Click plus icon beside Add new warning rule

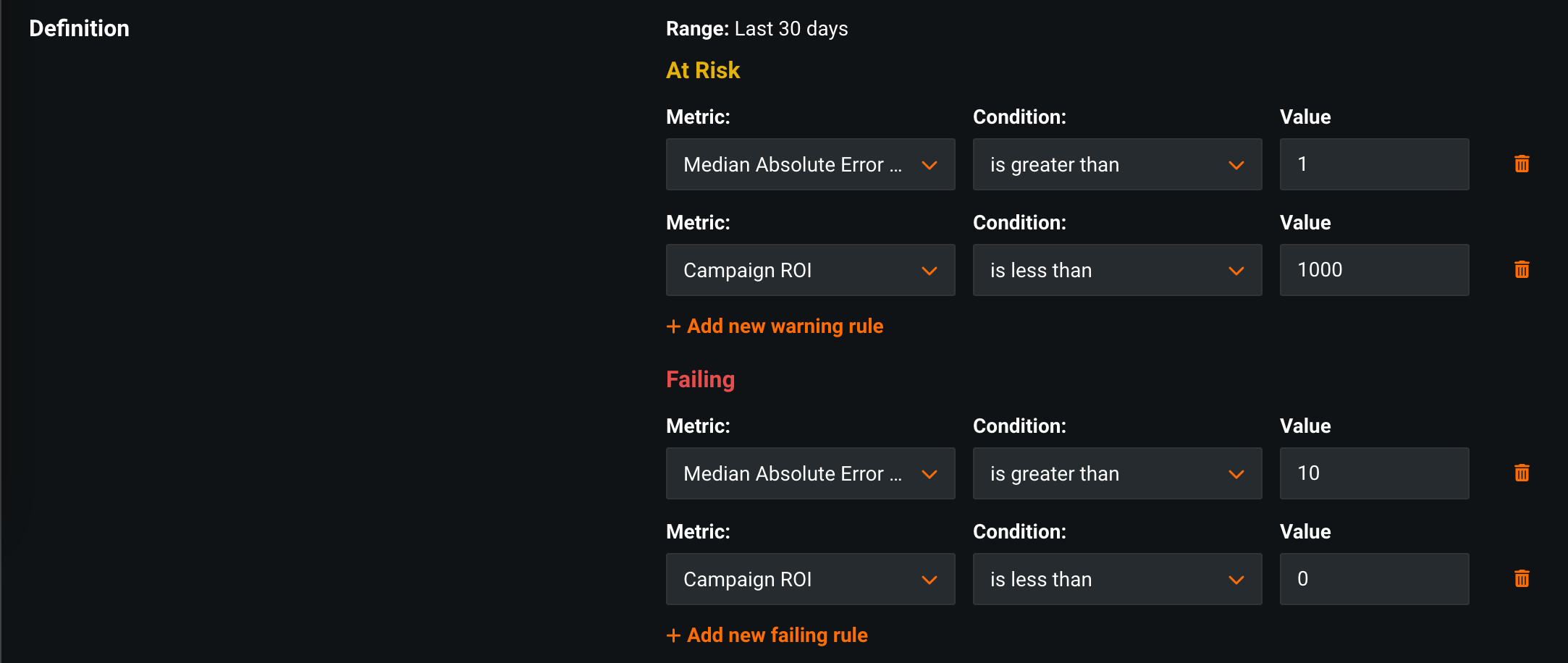tap(673, 326)
